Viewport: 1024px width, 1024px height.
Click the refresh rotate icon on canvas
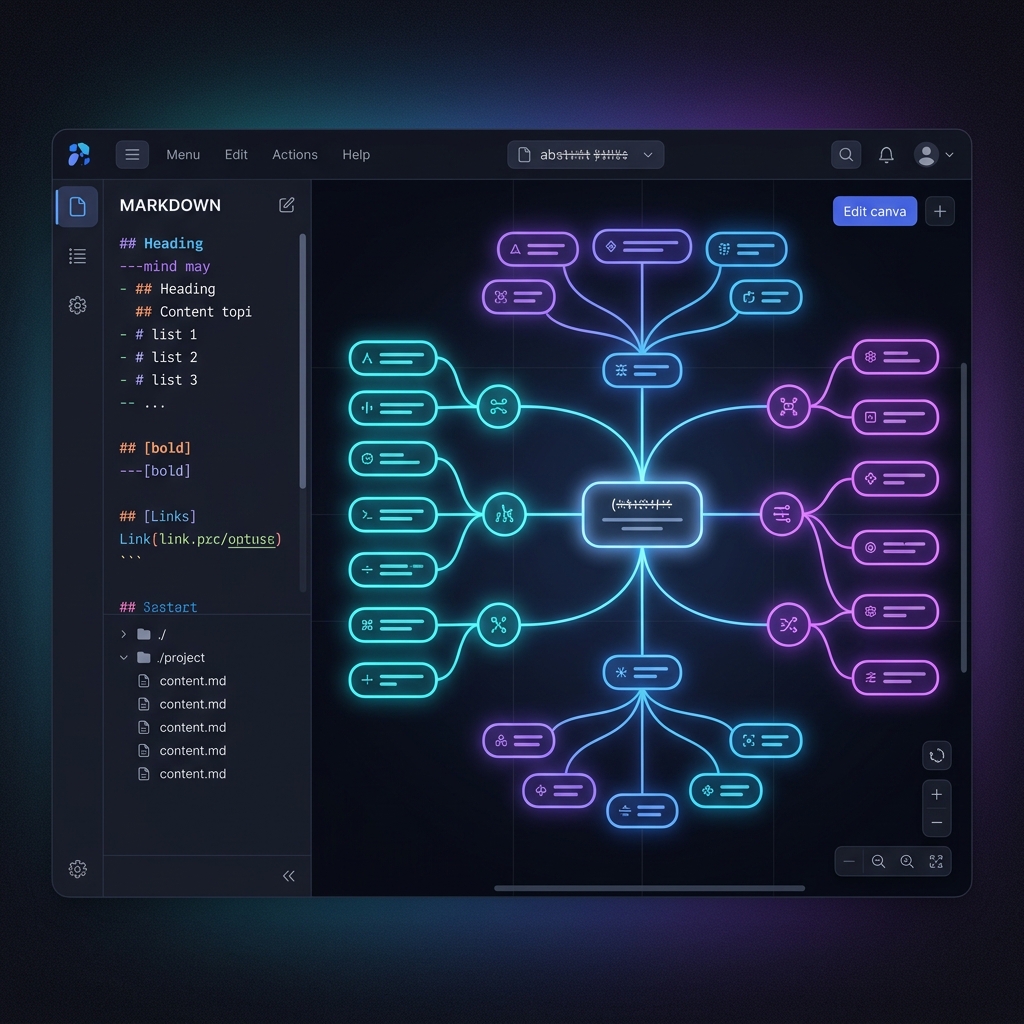(936, 756)
